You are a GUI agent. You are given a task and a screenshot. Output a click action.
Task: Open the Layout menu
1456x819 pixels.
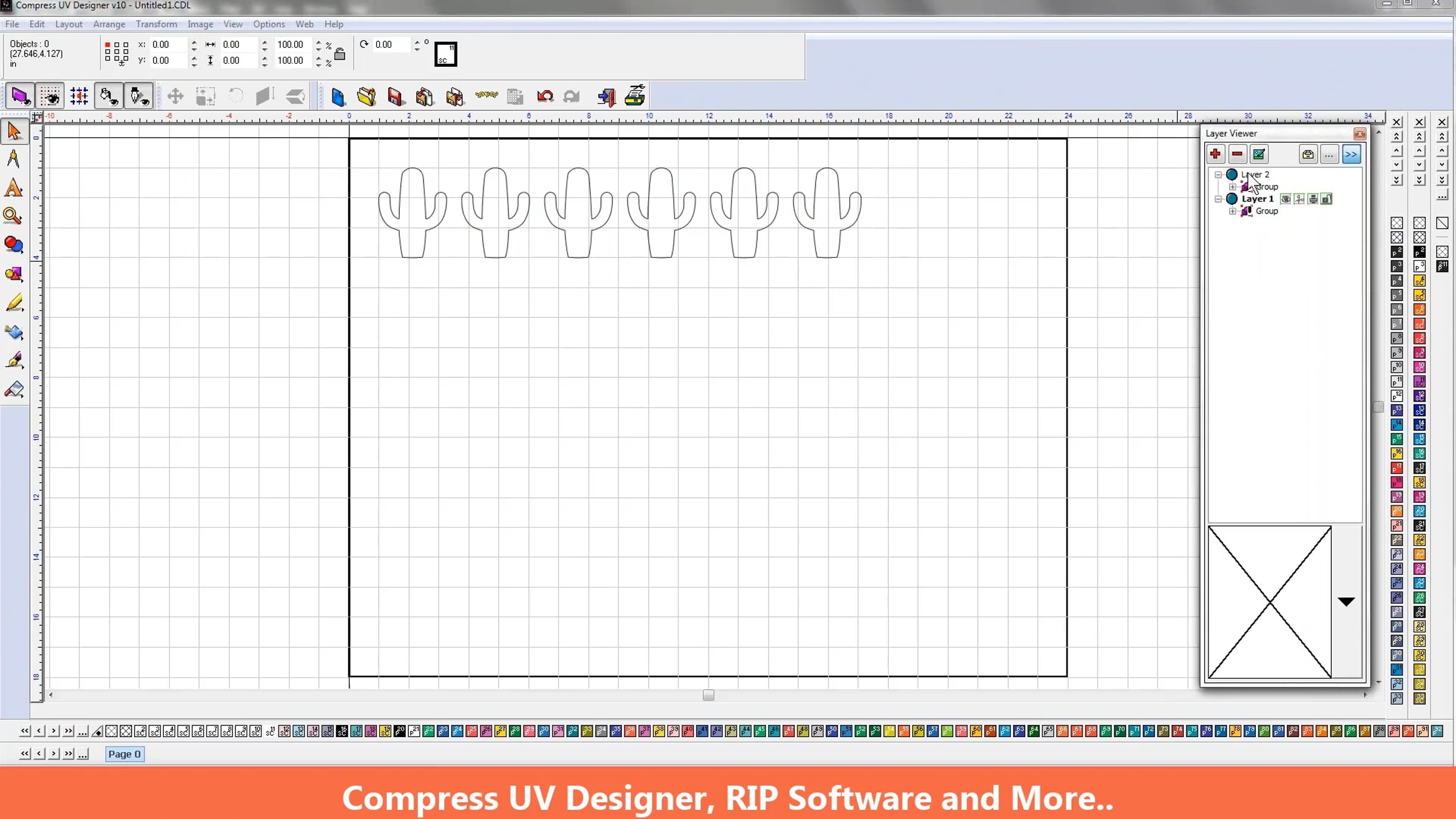coord(69,24)
